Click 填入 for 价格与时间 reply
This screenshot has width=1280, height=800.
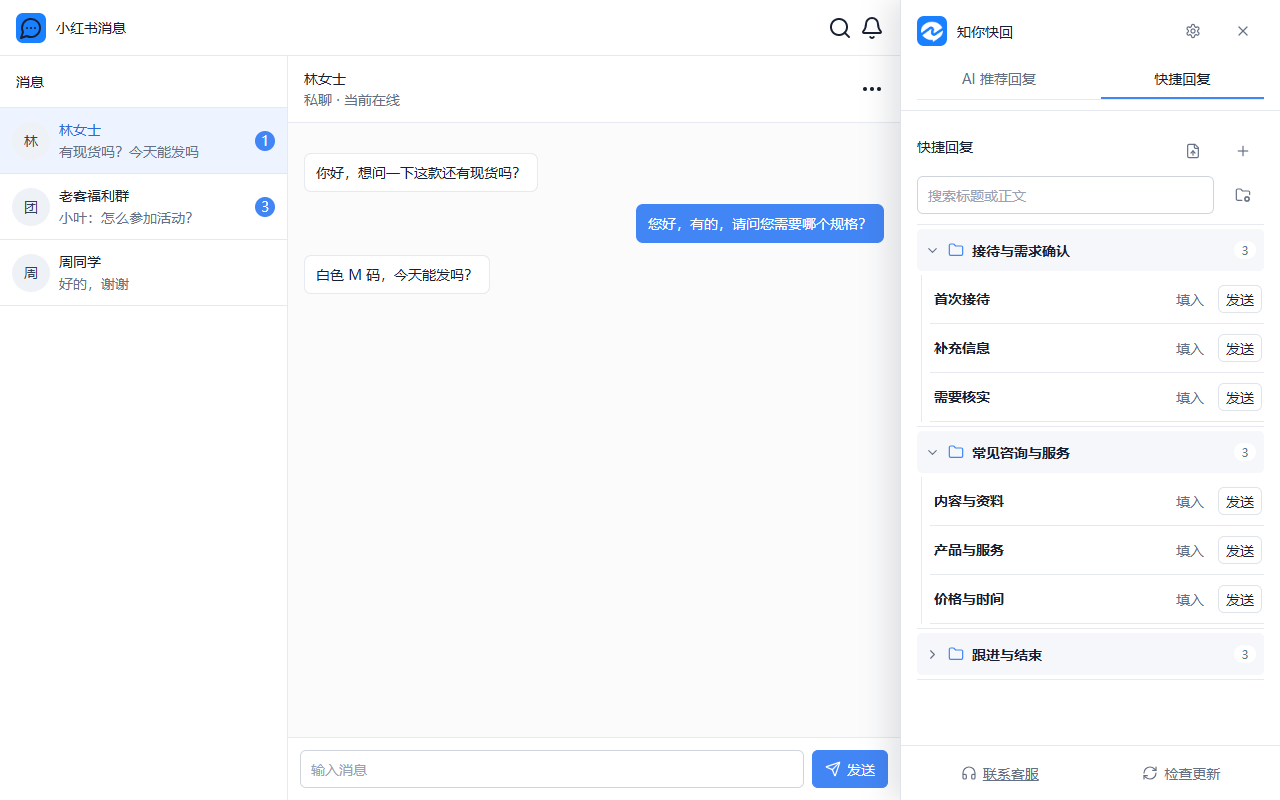click(1190, 600)
